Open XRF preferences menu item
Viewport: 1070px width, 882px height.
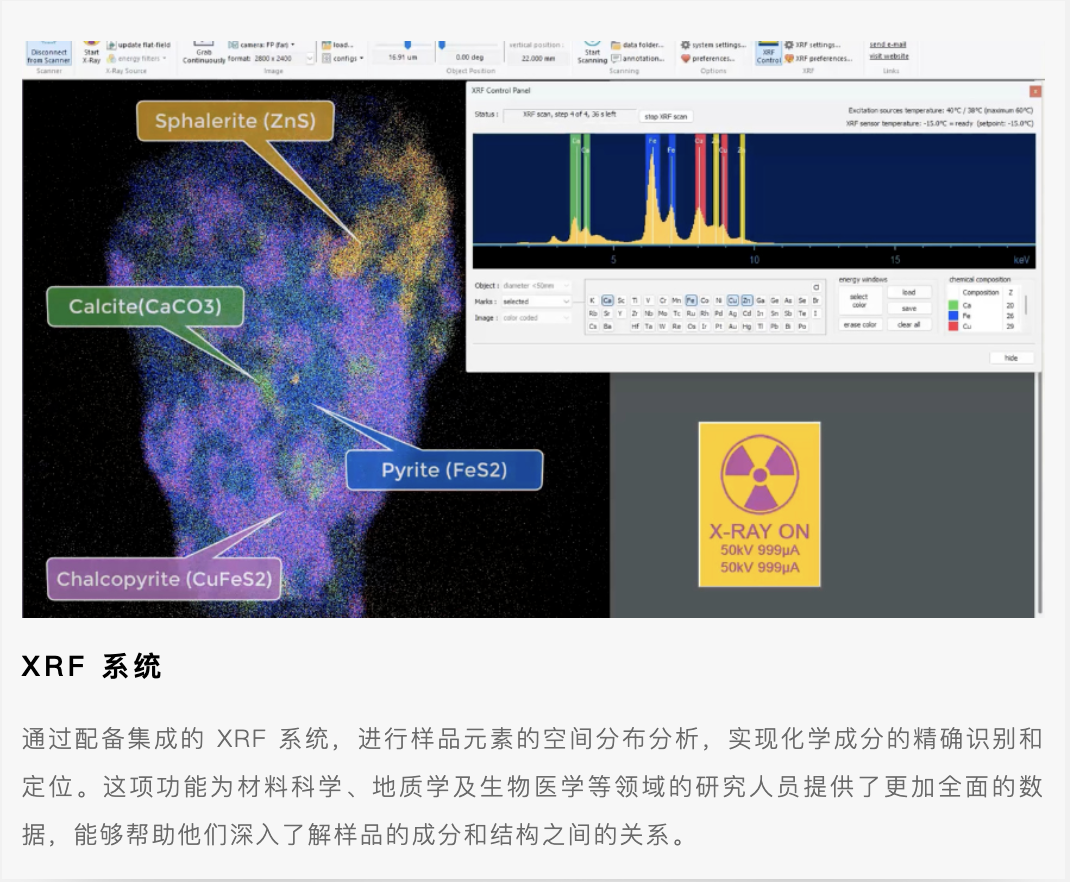click(x=818, y=59)
